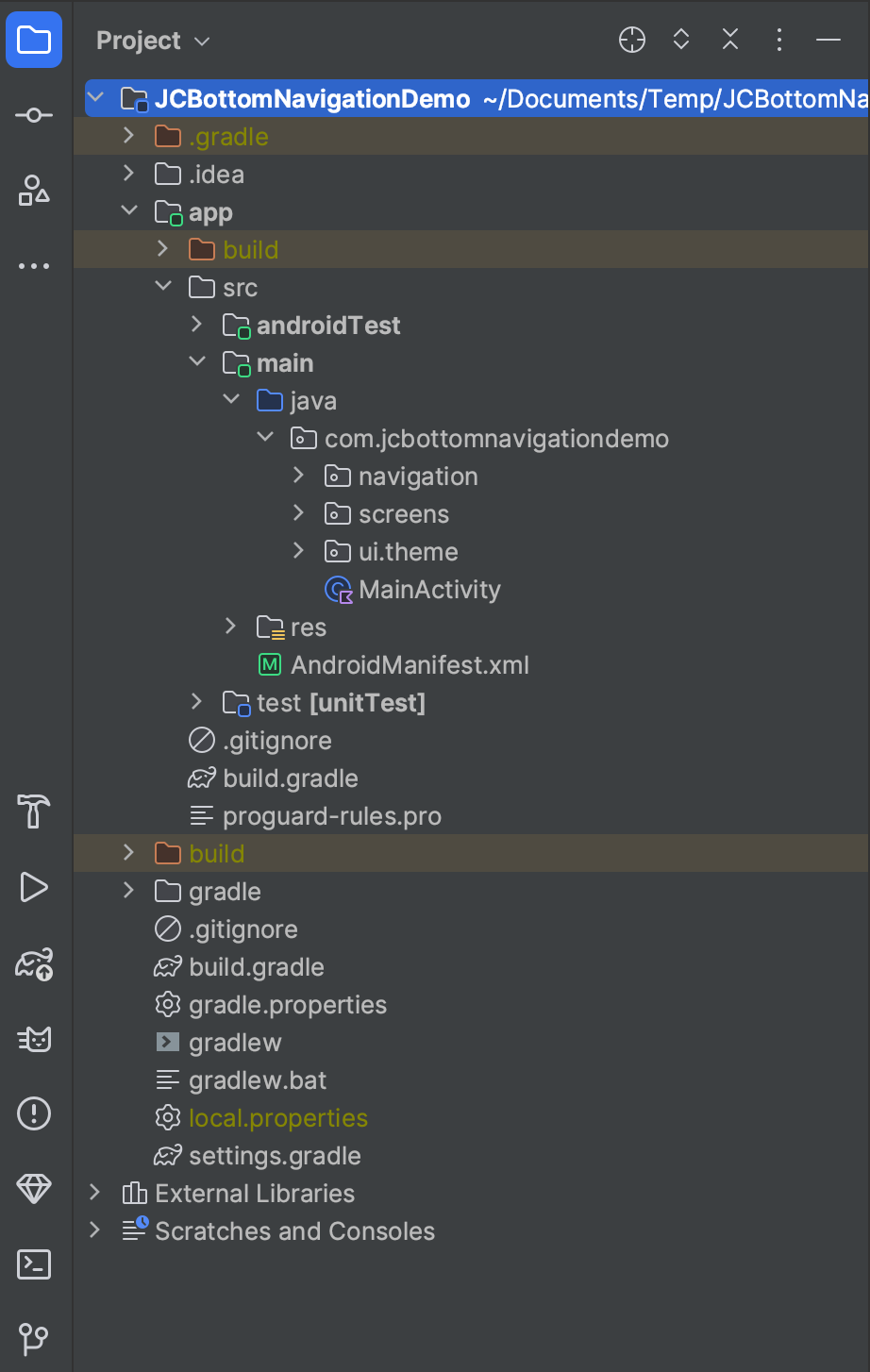870x1372 pixels.
Task: Select Opened File using the crosshair icon
Action: pyautogui.click(x=631, y=40)
